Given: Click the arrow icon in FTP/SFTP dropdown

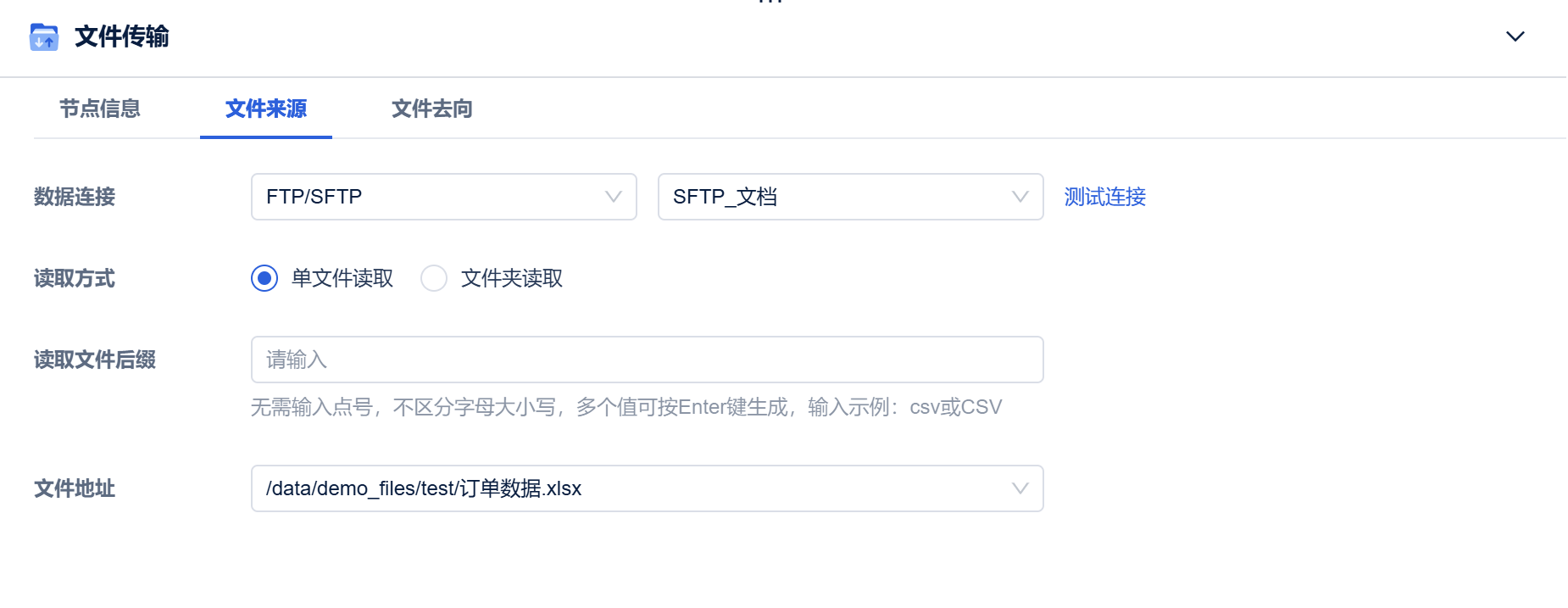Looking at the screenshot, I should [614, 197].
